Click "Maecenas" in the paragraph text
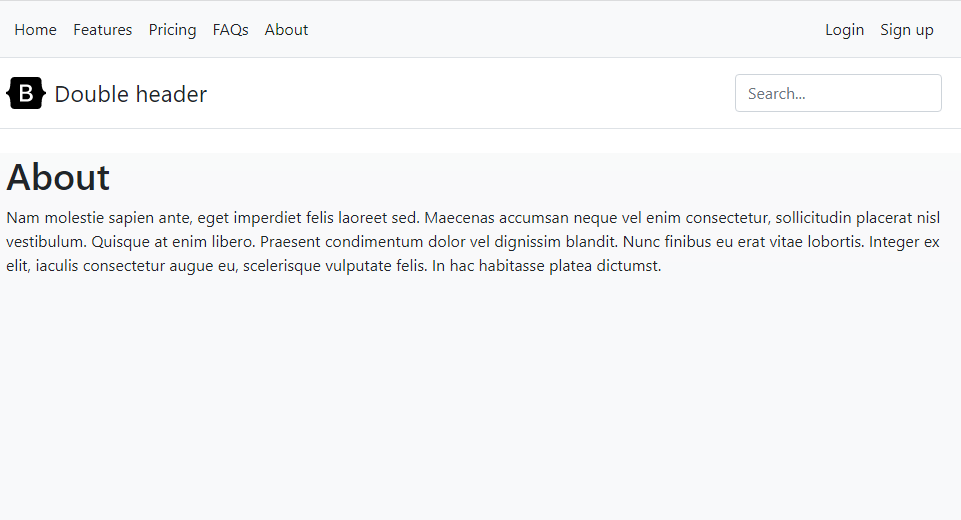The image size is (961, 520). tap(459, 218)
